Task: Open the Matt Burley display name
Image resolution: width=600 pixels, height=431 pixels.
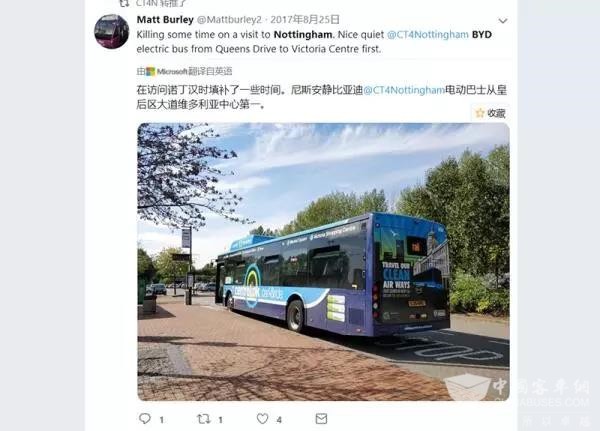Action: coord(165,20)
